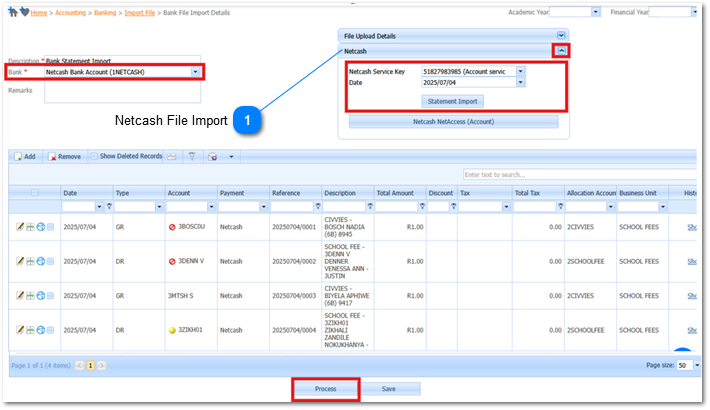Viewport: 710px width, 410px height.
Task: Click the Save button
Action: (x=389, y=389)
